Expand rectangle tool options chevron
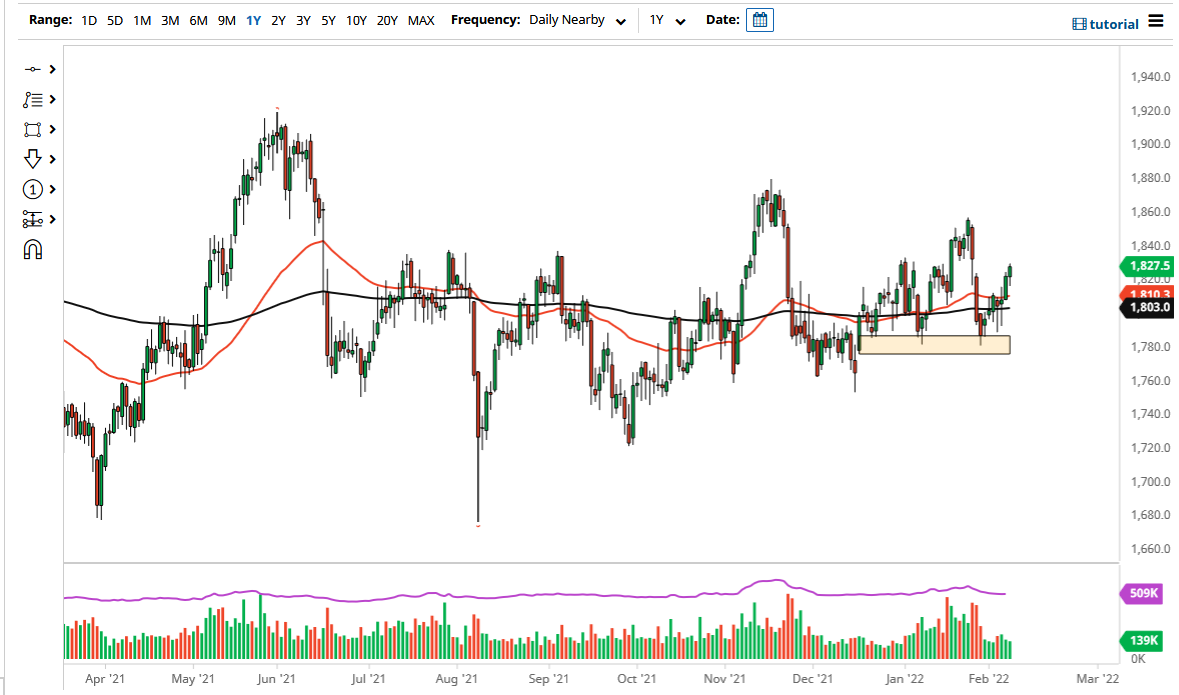This screenshot has width=1179, height=695. pos(53,129)
